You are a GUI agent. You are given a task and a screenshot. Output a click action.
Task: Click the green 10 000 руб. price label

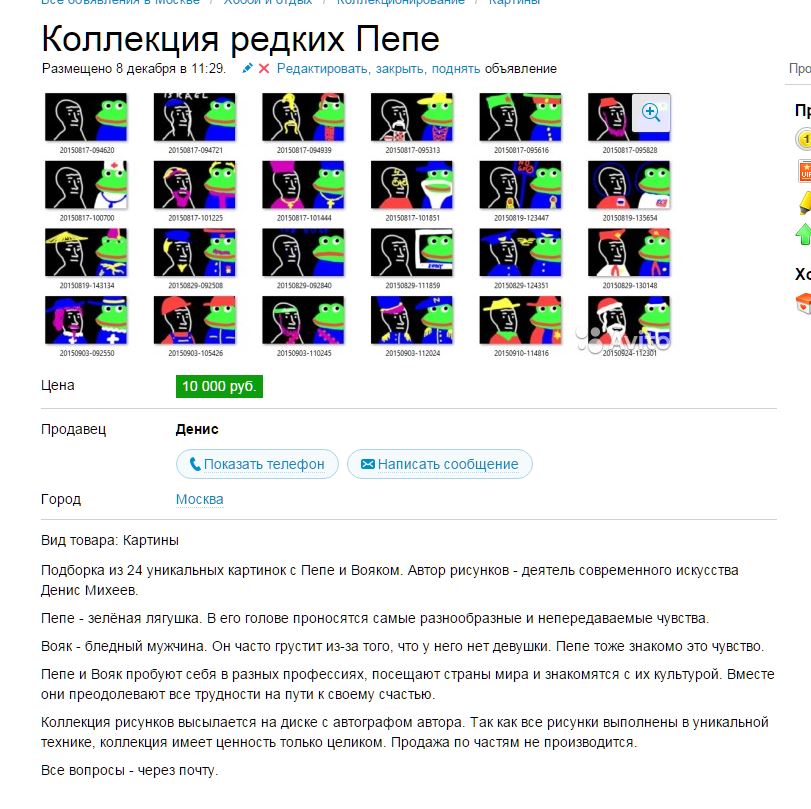pyautogui.click(x=219, y=386)
